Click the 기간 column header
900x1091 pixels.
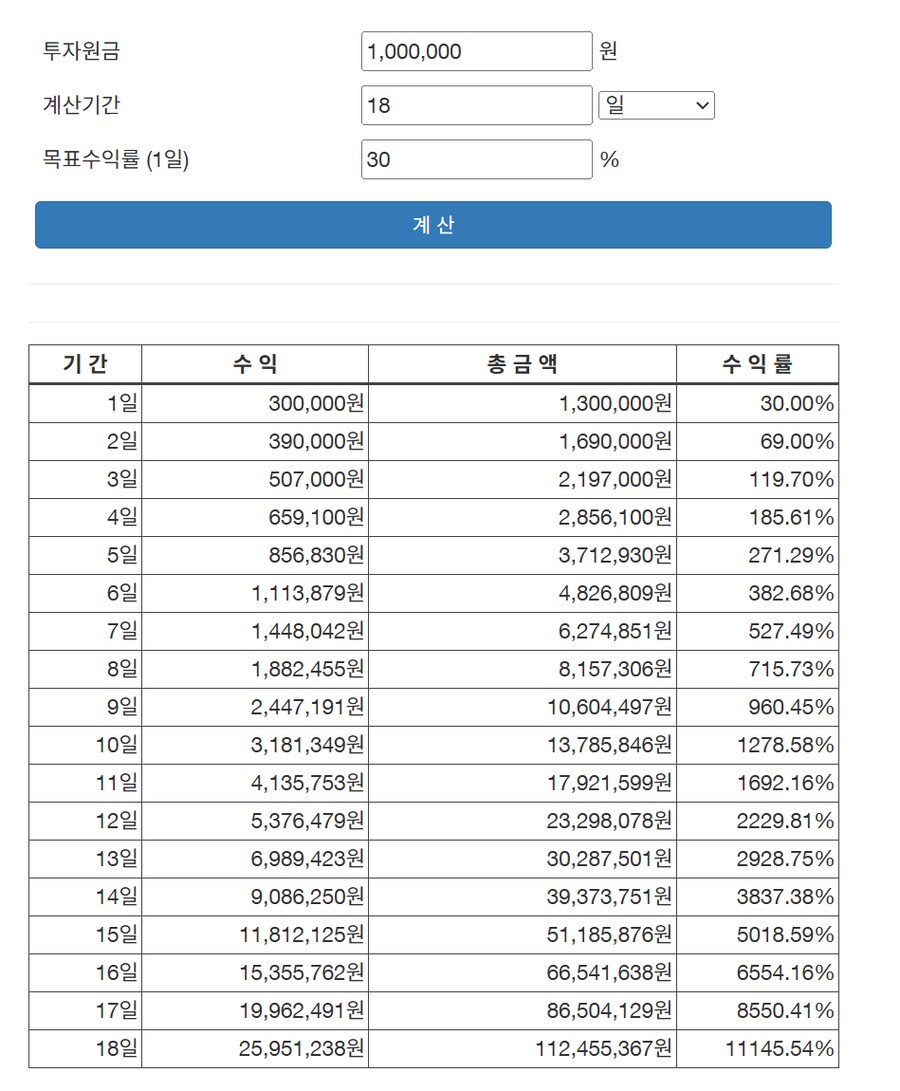pyautogui.click(x=85, y=364)
